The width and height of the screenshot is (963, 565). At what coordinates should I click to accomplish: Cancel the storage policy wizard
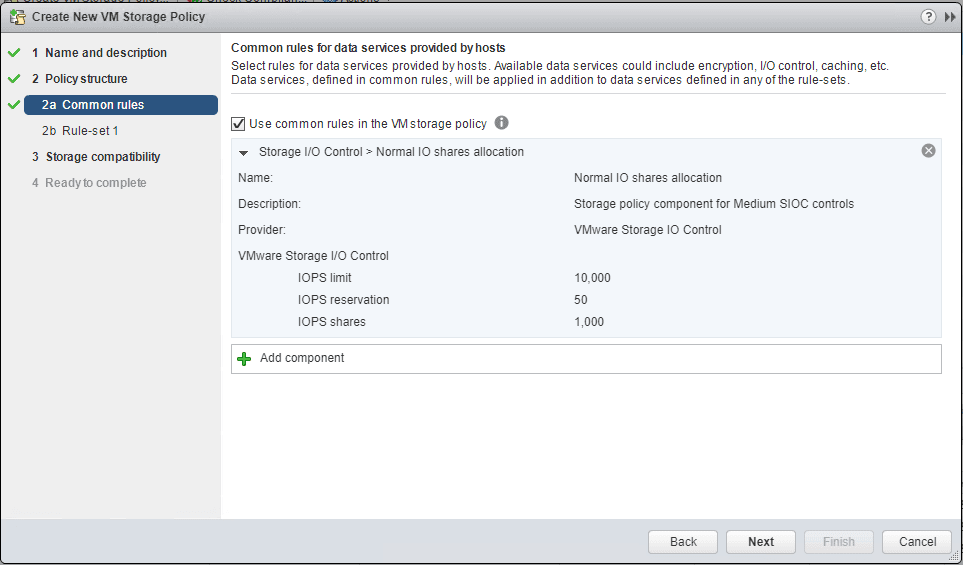tap(917, 541)
